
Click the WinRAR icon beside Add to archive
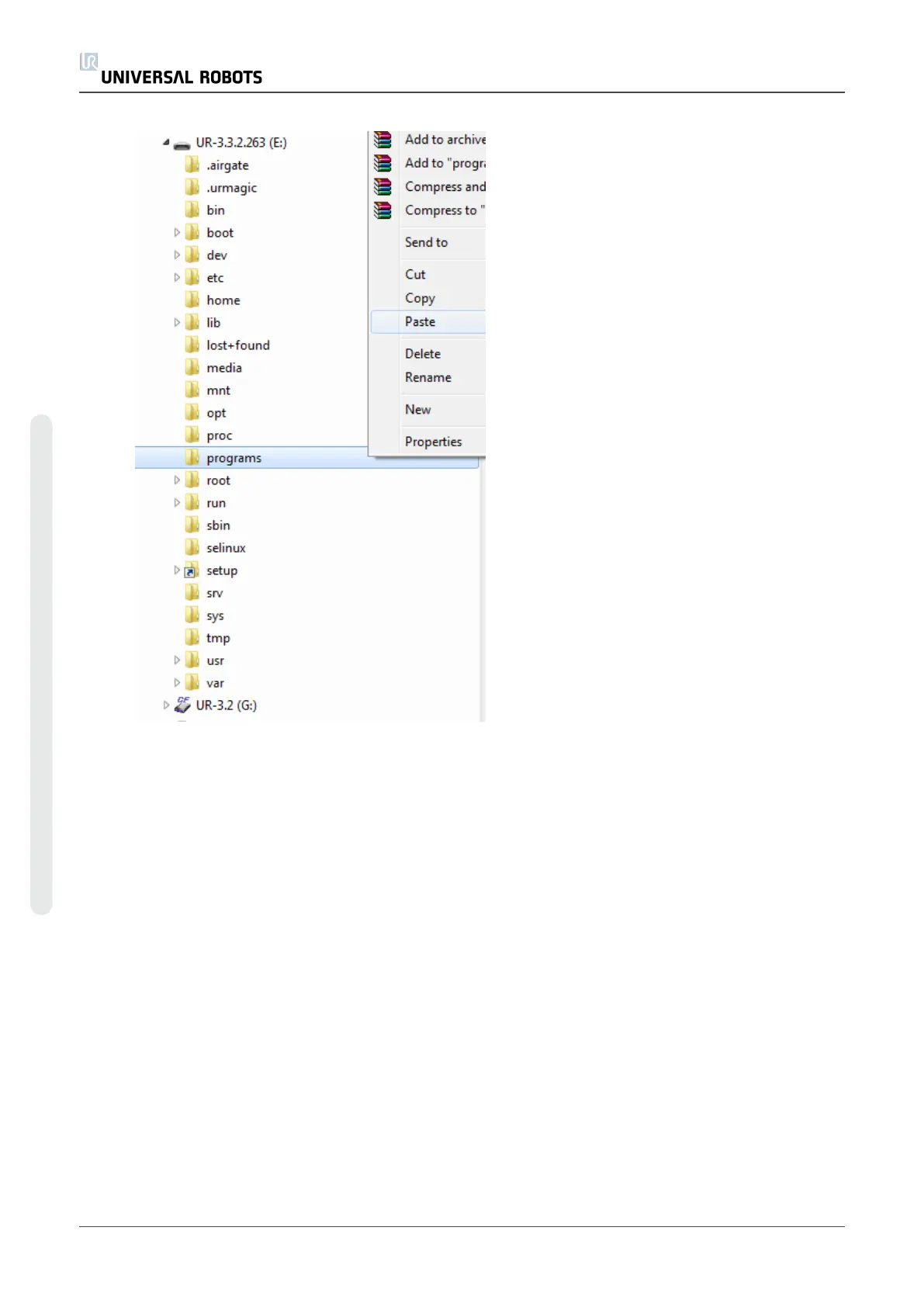382,140
